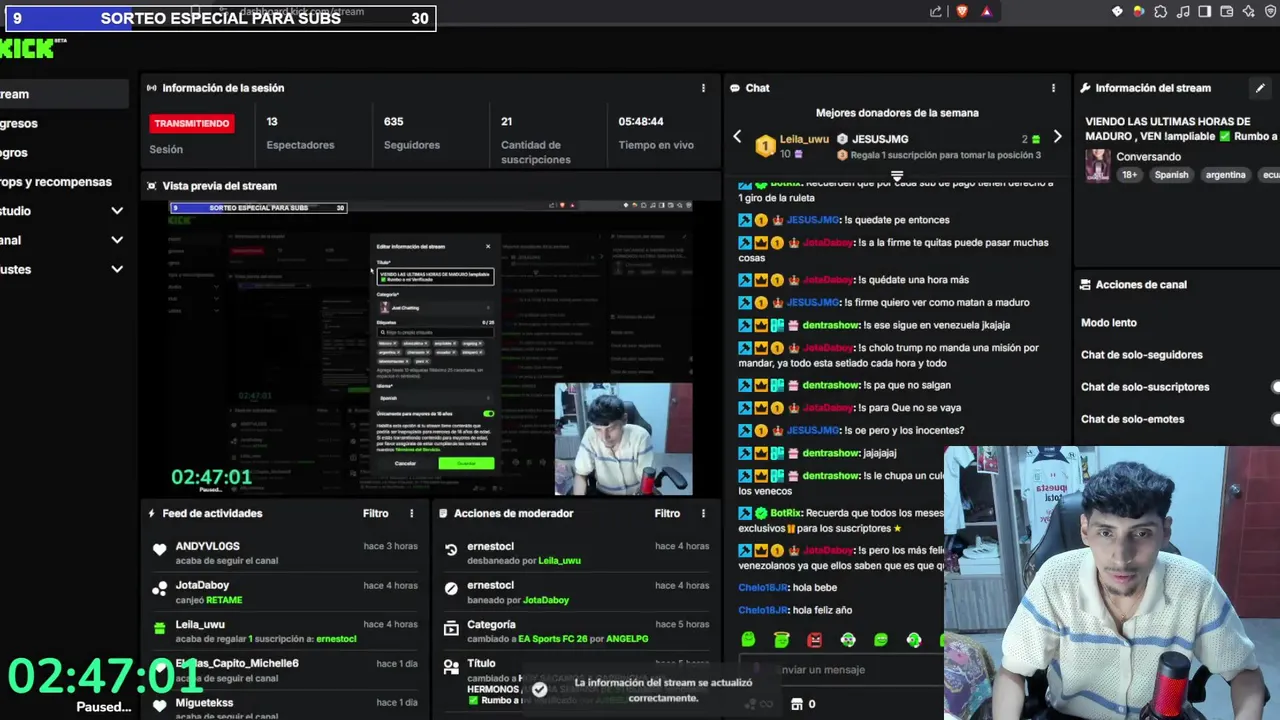Image resolution: width=1280 pixels, height=720 pixels.
Task: Click the argentina stream tag
Action: pos(1225,174)
